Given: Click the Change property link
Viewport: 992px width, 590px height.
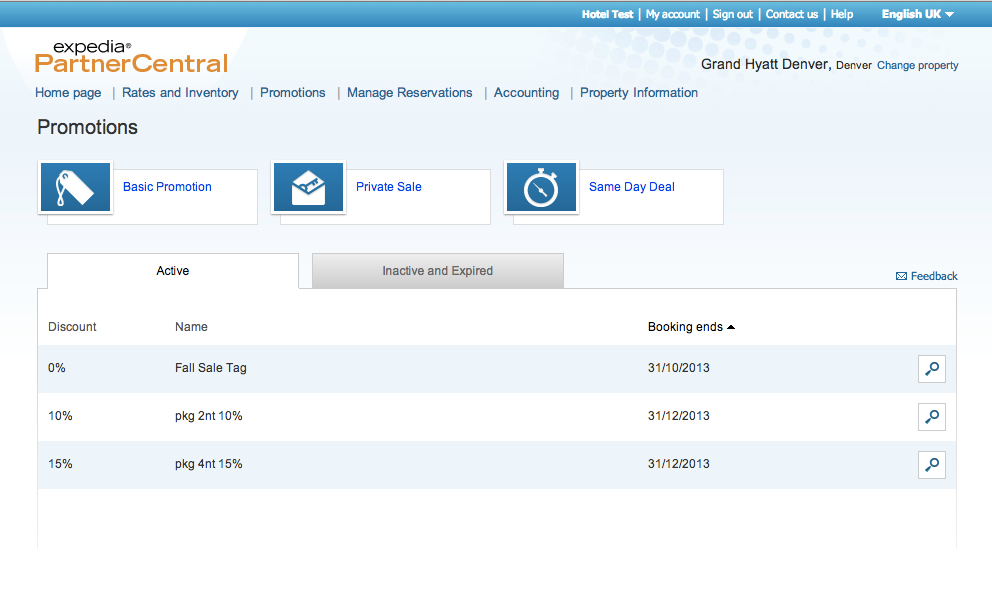Looking at the screenshot, I should coord(895,66).
